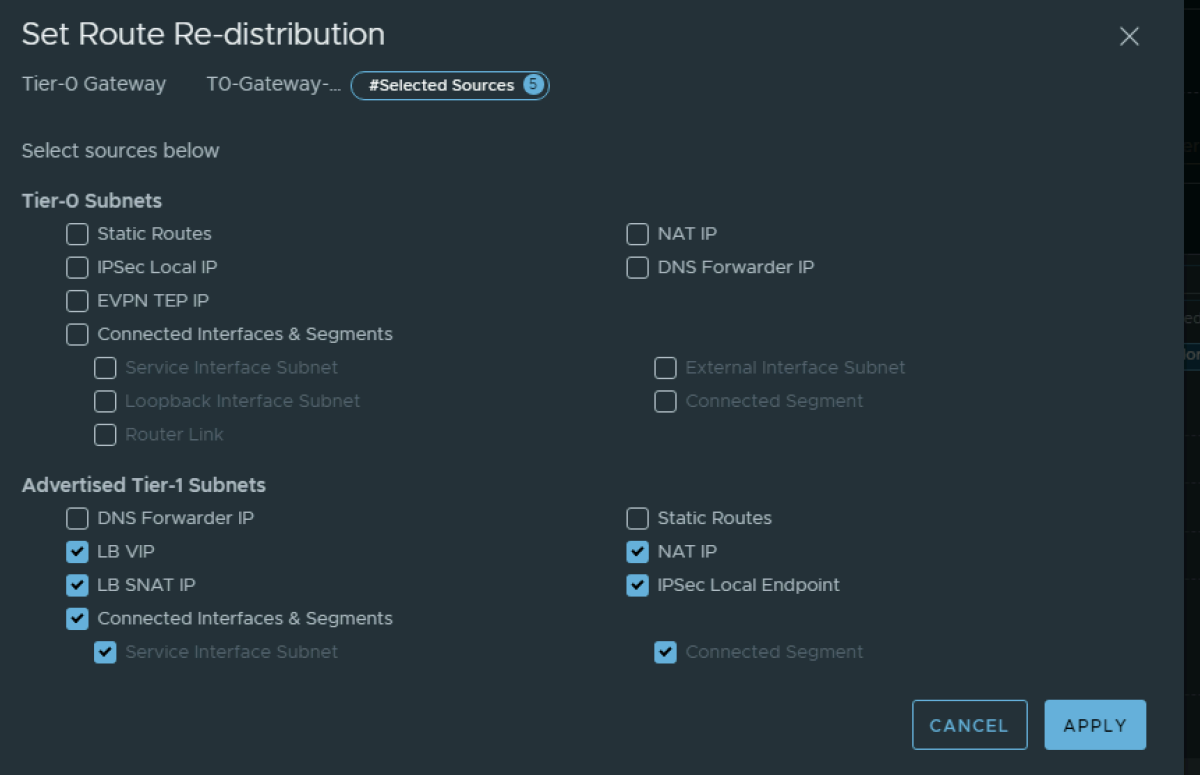Close the dialog with the X icon
Image resolution: width=1200 pixels, height=775 pixels.
[1129, 36]
